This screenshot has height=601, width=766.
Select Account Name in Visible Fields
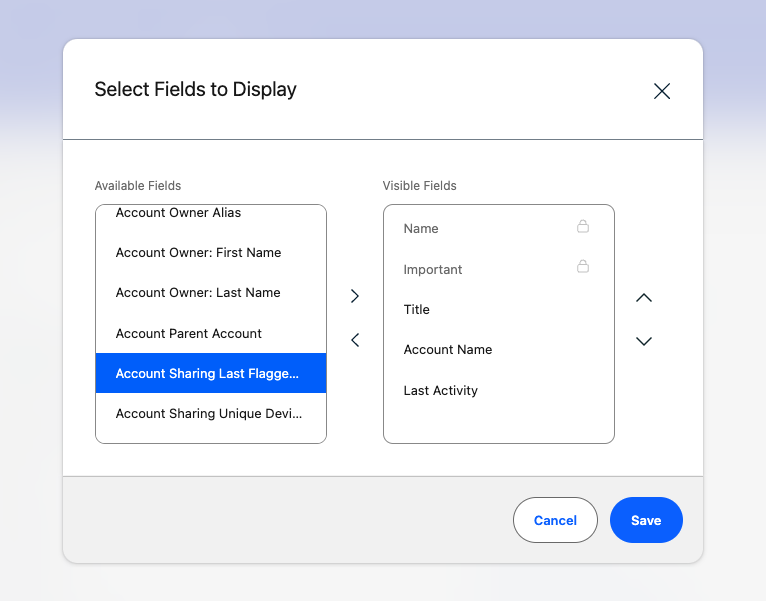[499, 349]
